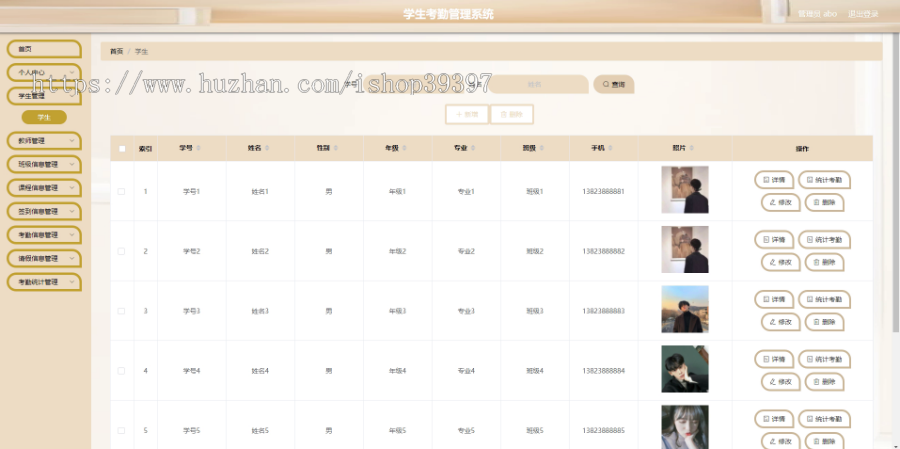
Task: Click 删除 in the 学号1 row
Action: 824,202
